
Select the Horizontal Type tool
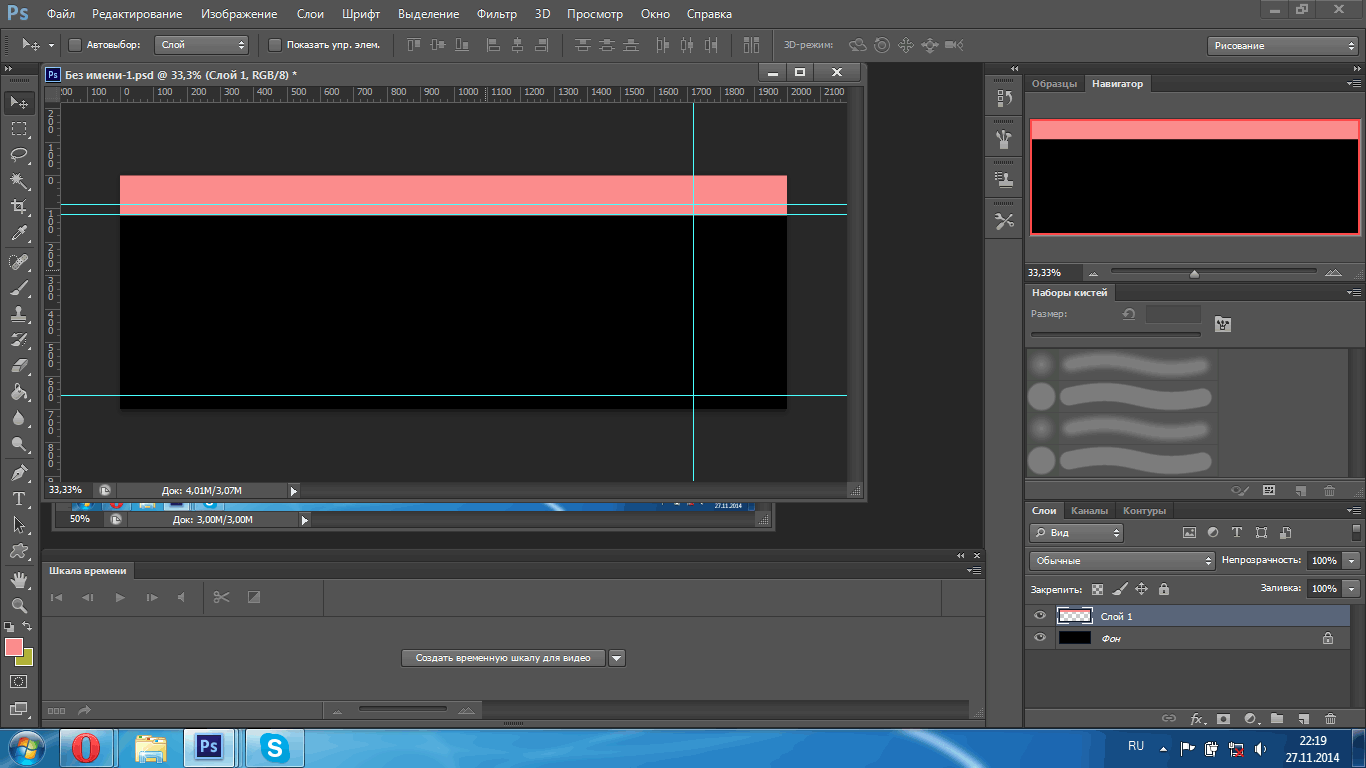(x=19, y=498)
